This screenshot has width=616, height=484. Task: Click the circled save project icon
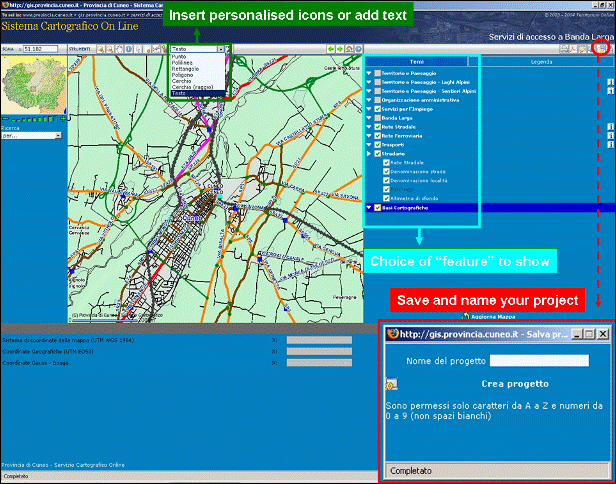pyautogui.click(x=601, y=48)
